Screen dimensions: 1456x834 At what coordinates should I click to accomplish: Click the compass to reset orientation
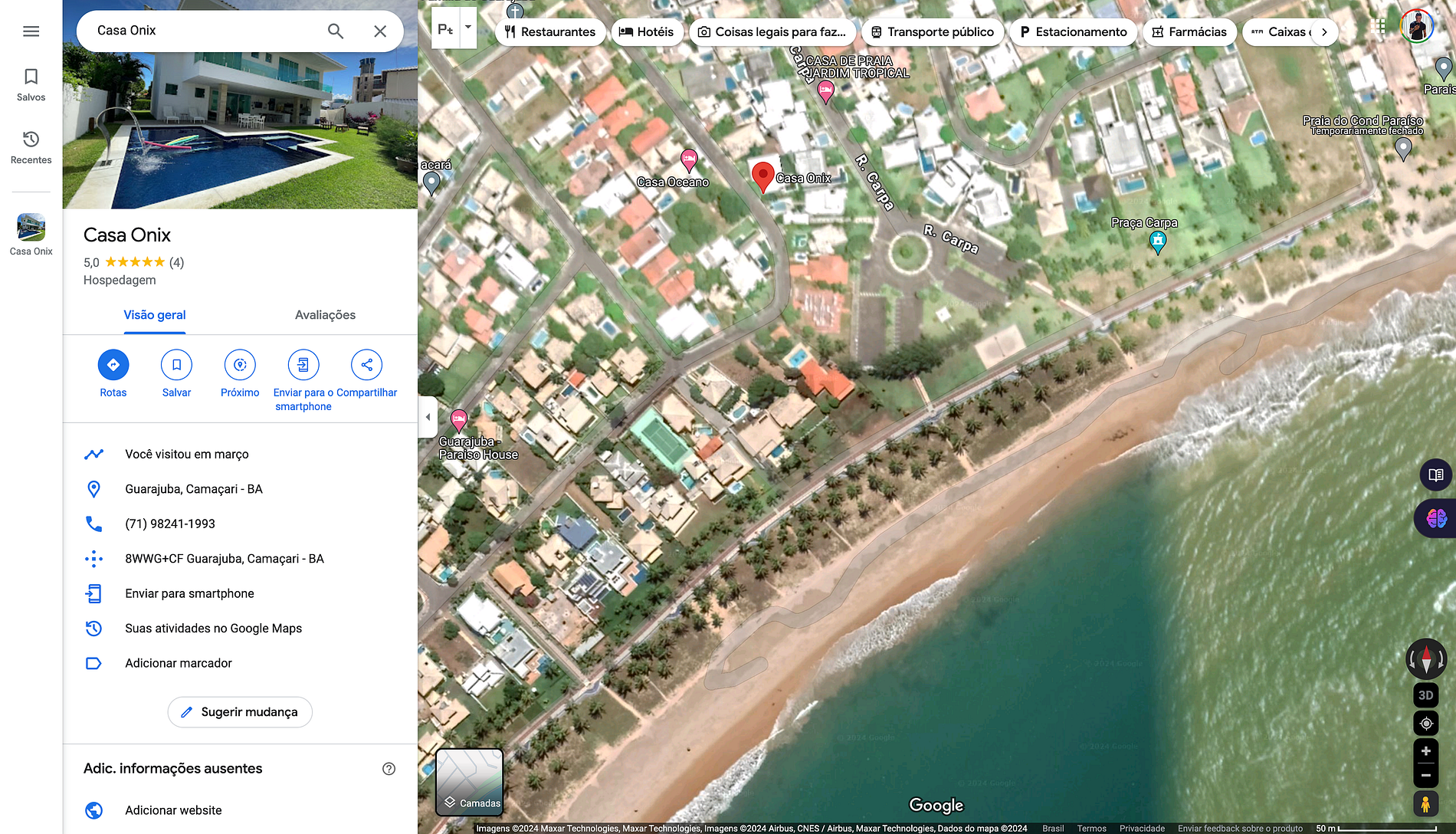(x=1425, y=658)
